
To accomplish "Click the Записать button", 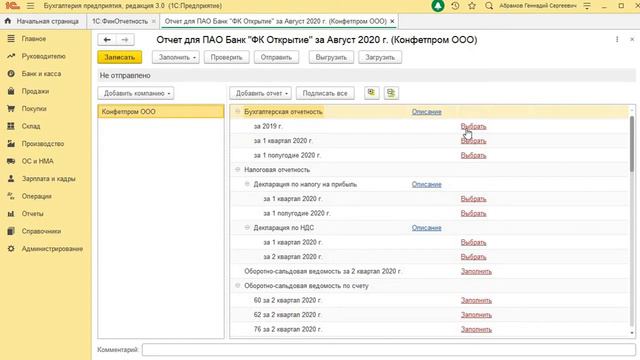I will (x=120, y=57).
